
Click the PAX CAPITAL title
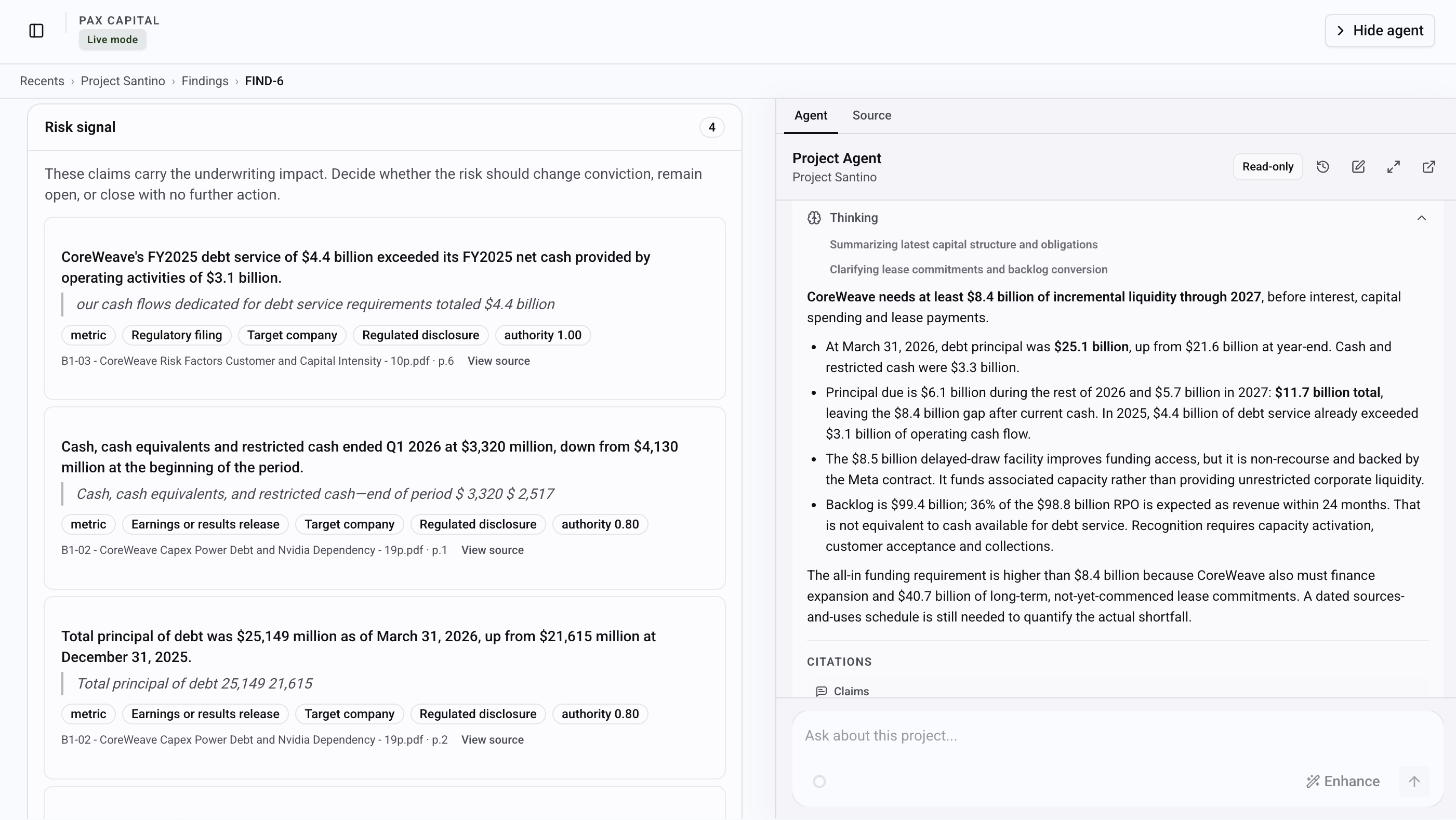pyautogui.click(x=120, y=20)
